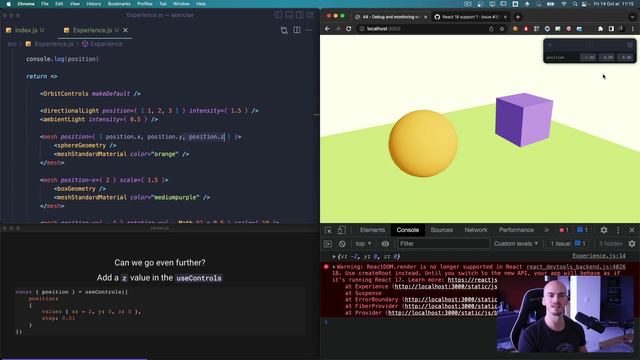Screen dimensions: 640x360
Task: Open DevTools settings gear
Action: tap(604, 230)
